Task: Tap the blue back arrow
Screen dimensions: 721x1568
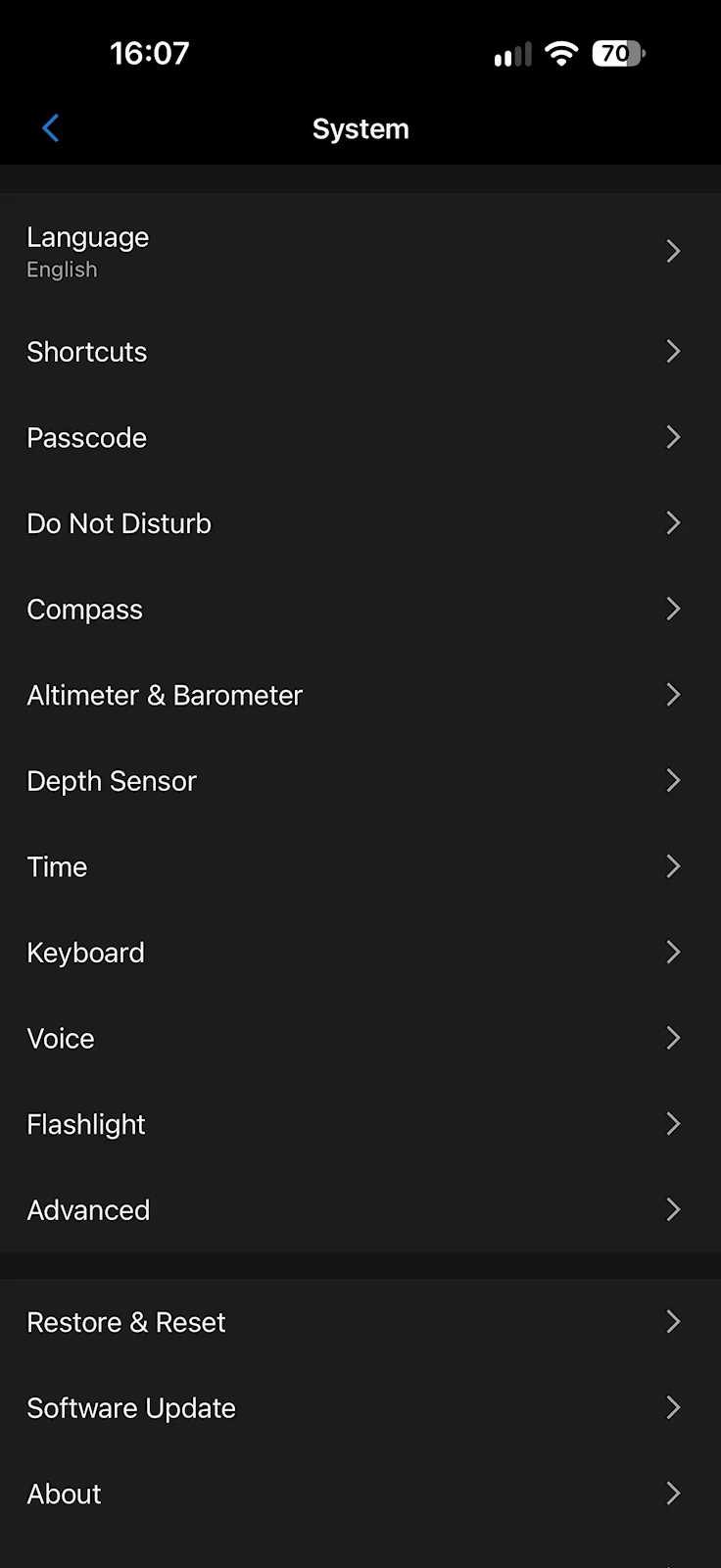Action: pyautogui.click(x=51, y=128)
